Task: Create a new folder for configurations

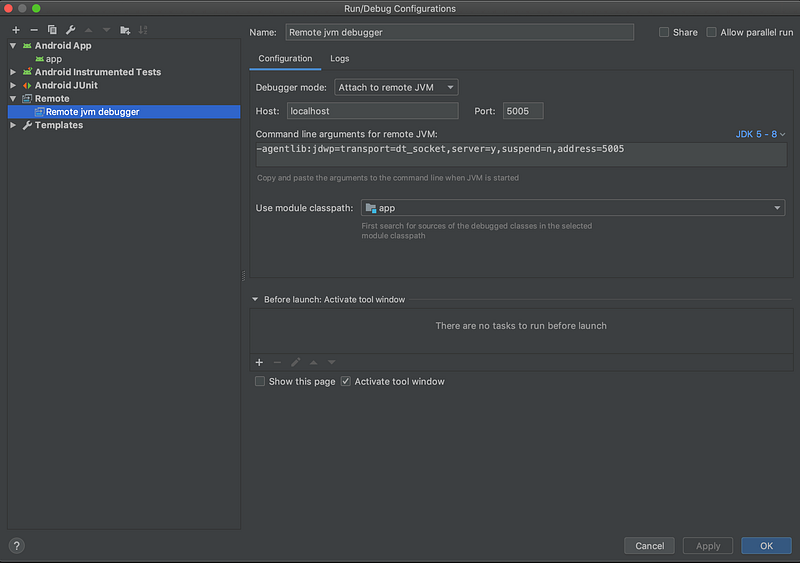Action: [x=125, y=30]
